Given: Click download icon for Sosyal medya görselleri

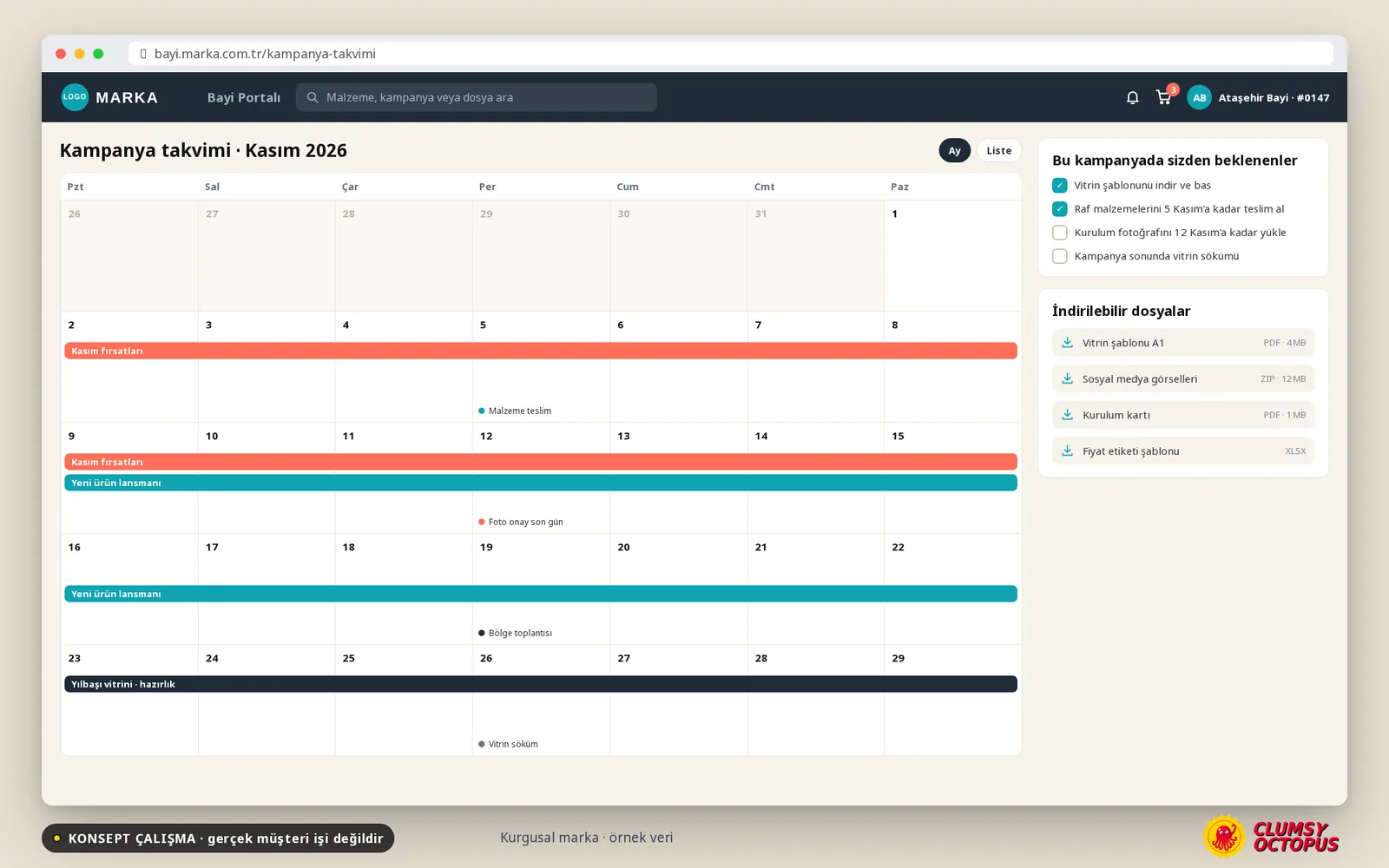Looking at the screenshot, I should (1068, 378).
